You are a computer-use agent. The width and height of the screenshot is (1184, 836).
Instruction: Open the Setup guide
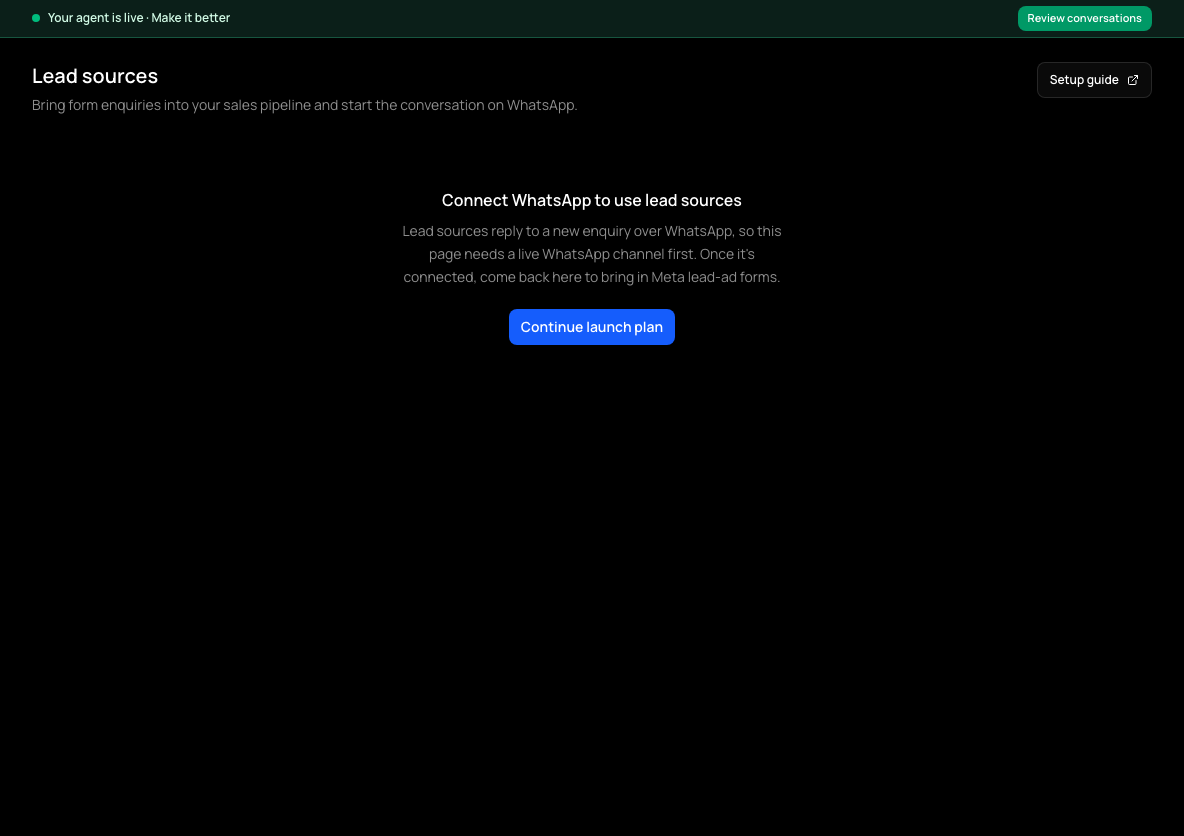[x=1093, y=80]
